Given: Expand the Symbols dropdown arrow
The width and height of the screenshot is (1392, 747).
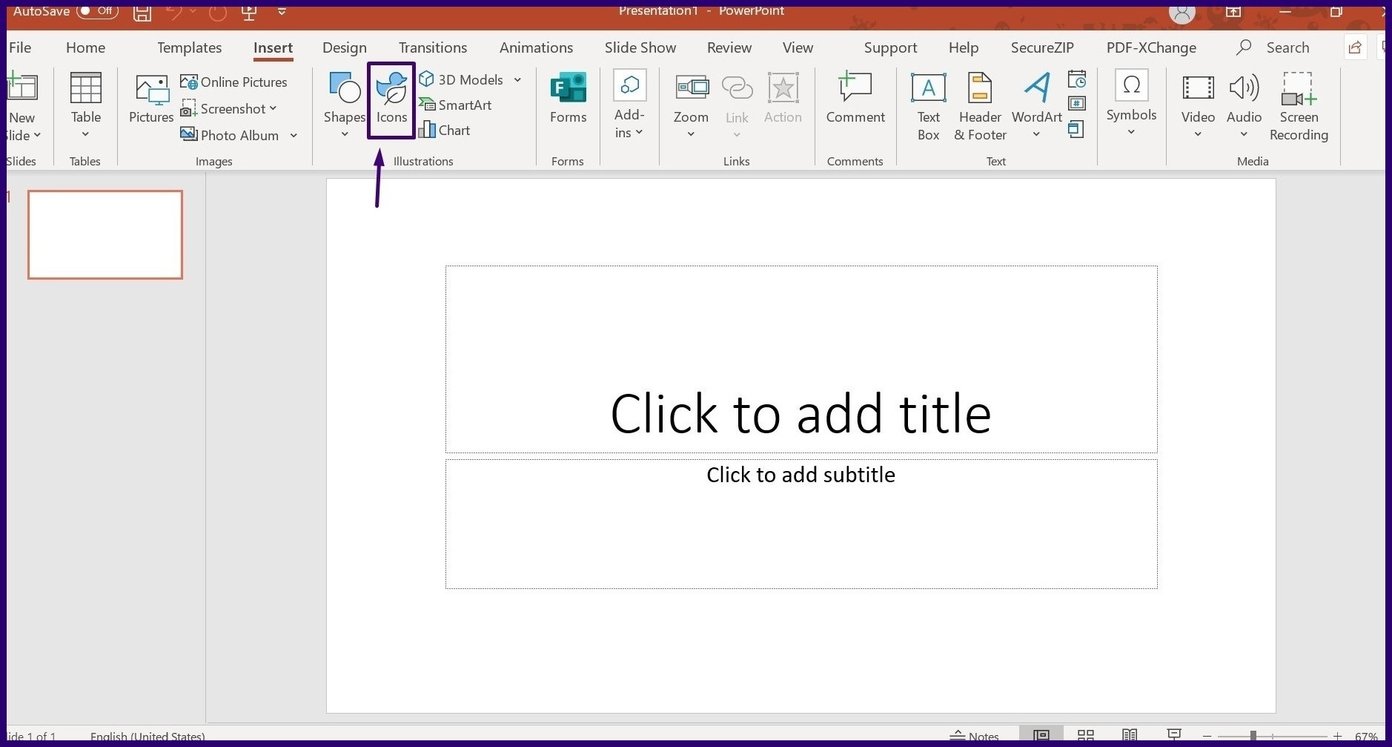Looking at the screenshot, I should click(1131, 132).
